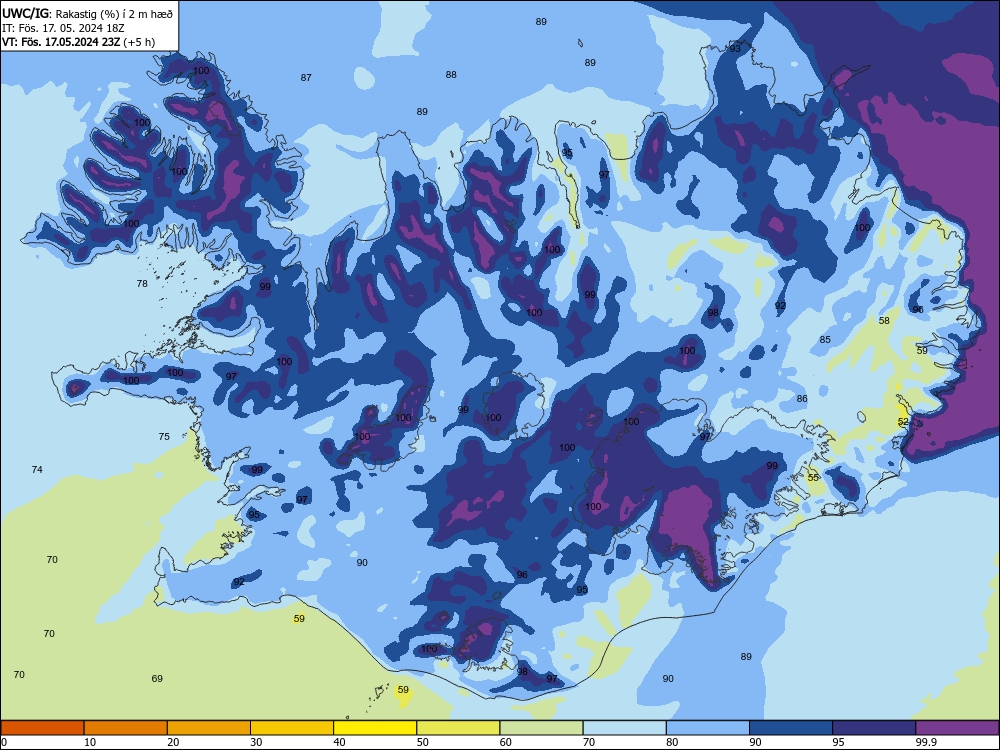Viewport: 1000px width, 750px height.
Task: Click the value 58 in the east
Action: [884, 320]
